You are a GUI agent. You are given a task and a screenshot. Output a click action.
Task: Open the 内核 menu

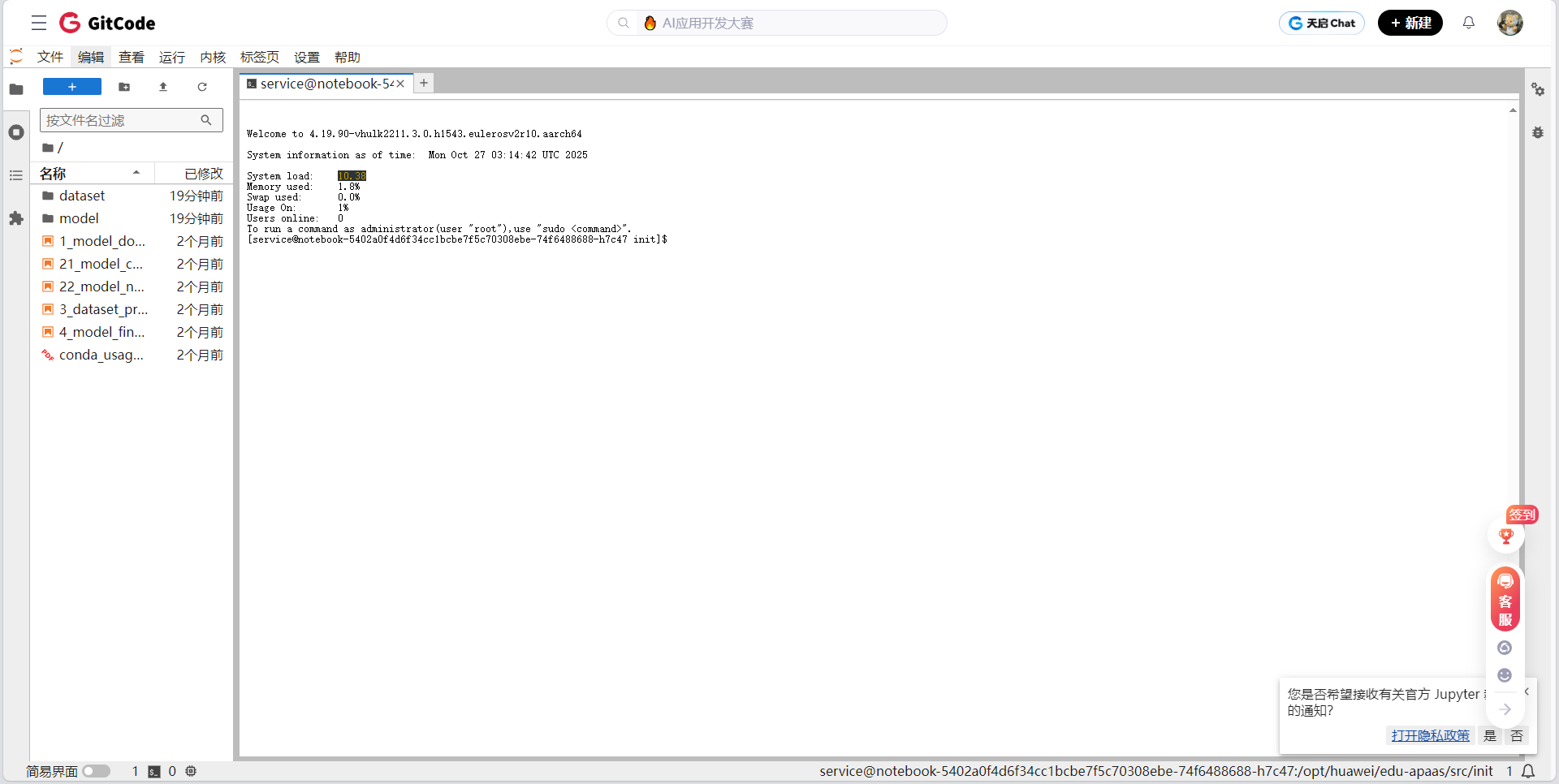(213, 57)
